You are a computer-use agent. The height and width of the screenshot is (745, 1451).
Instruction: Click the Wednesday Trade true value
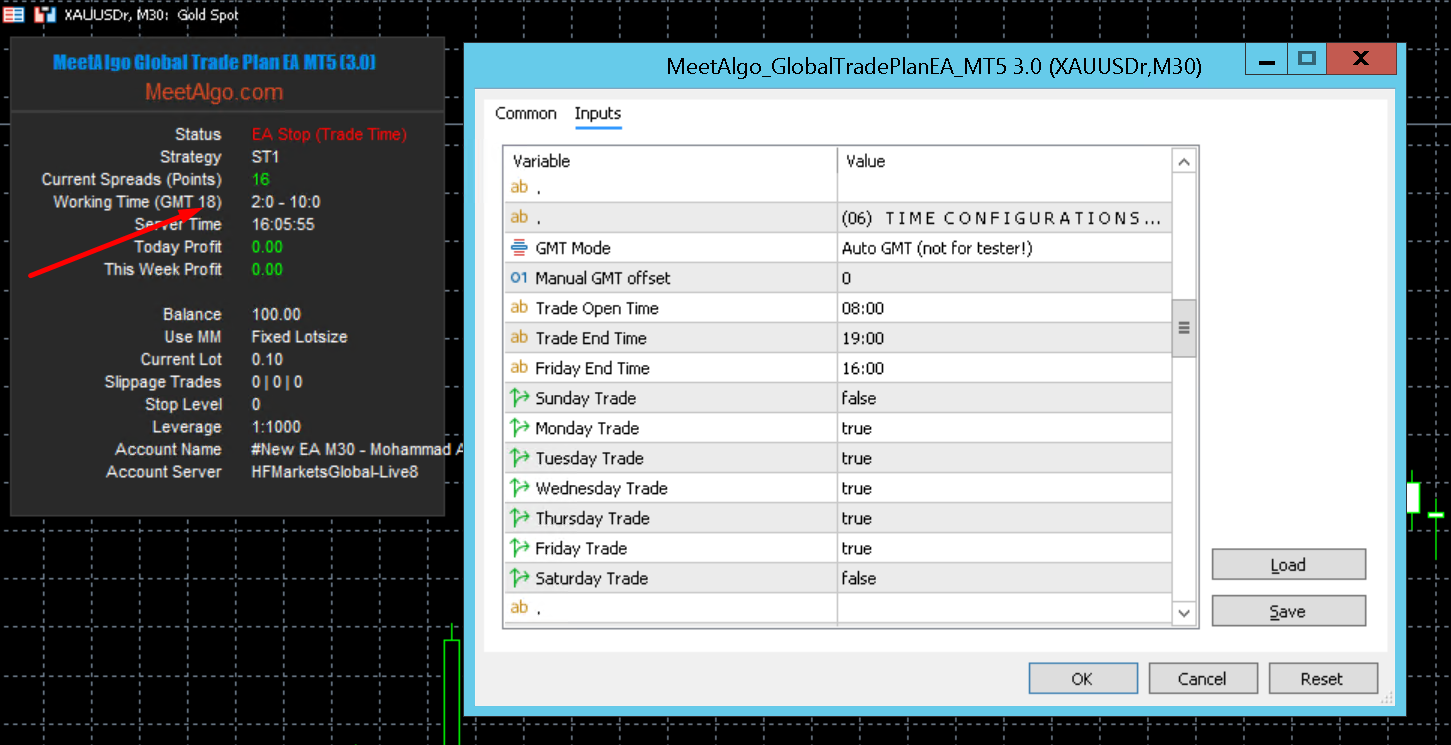click(x=857, y=488)
